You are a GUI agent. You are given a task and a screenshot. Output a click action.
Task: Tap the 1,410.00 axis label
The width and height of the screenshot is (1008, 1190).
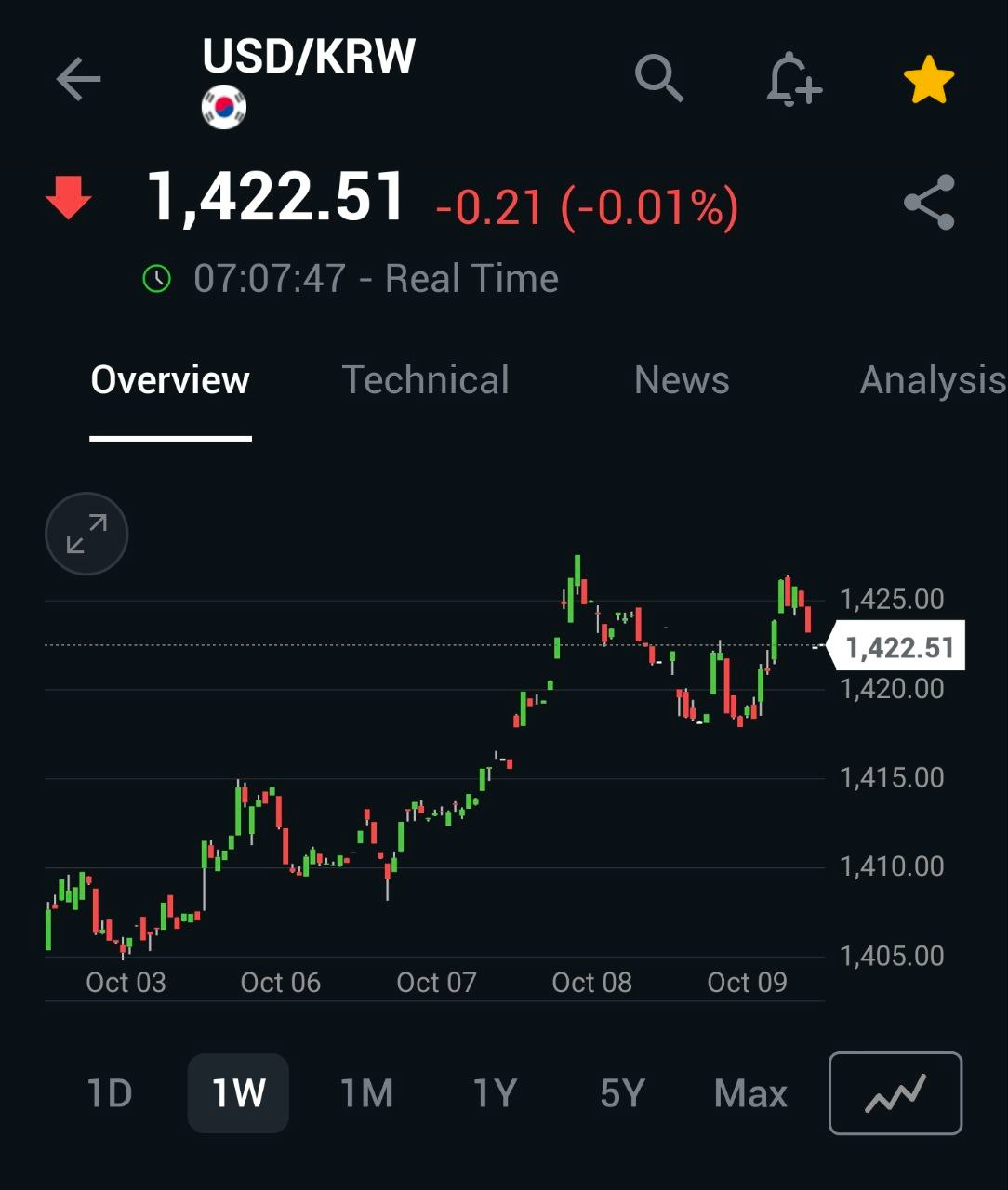coord(892,866)
